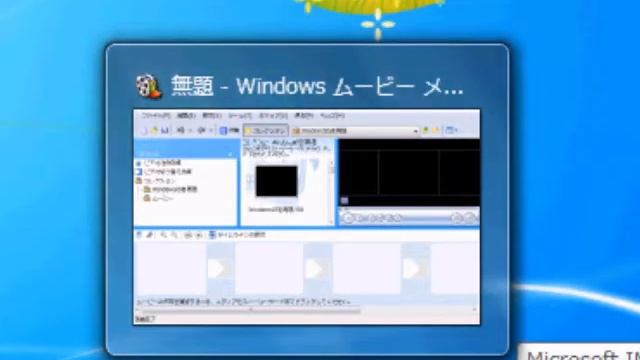Click the 無題 - Windows ムービー thumbnail title

pyautogui.click(x=317, y=86)
